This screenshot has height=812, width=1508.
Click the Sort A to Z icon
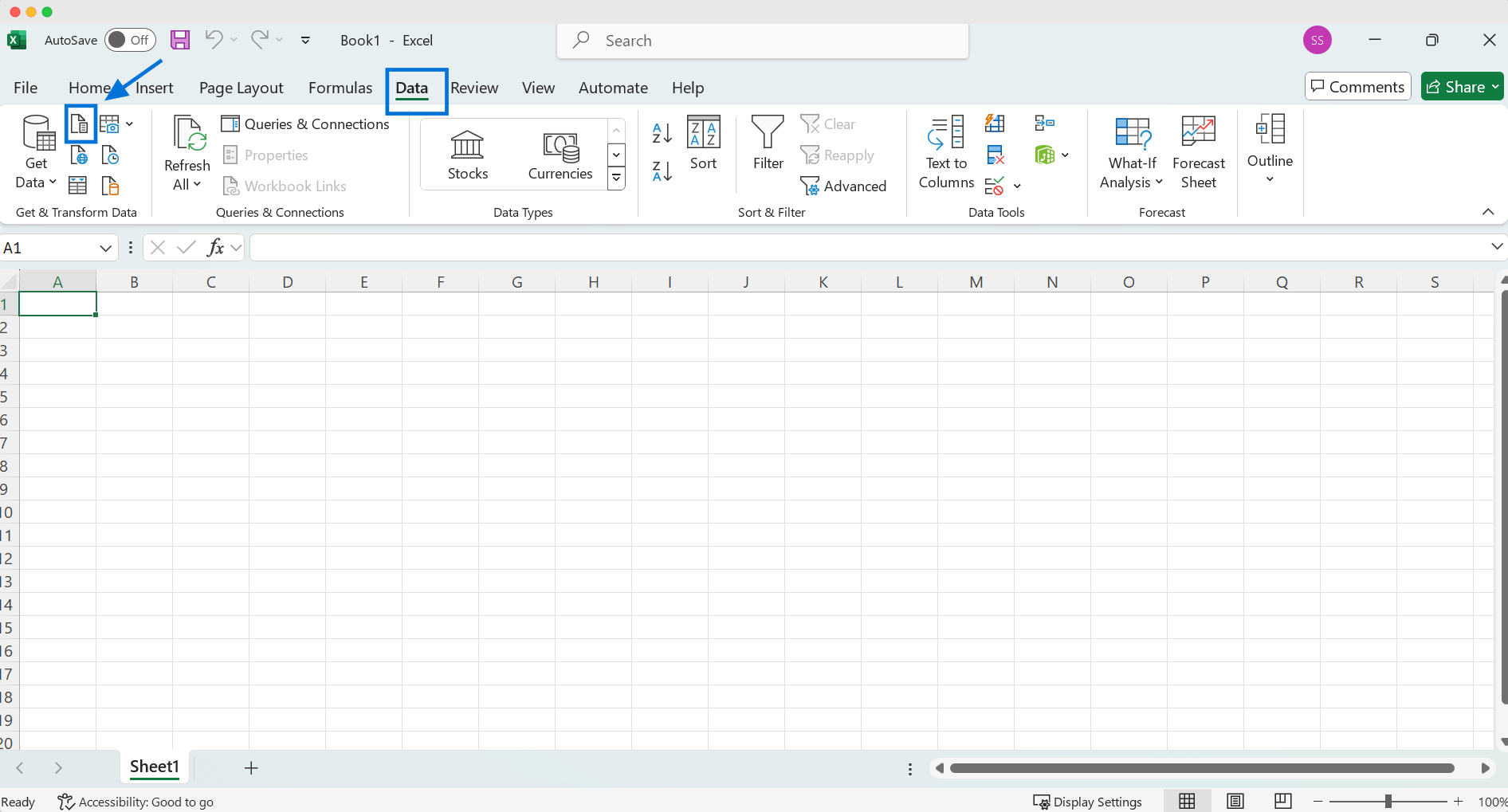coord(662,133)
